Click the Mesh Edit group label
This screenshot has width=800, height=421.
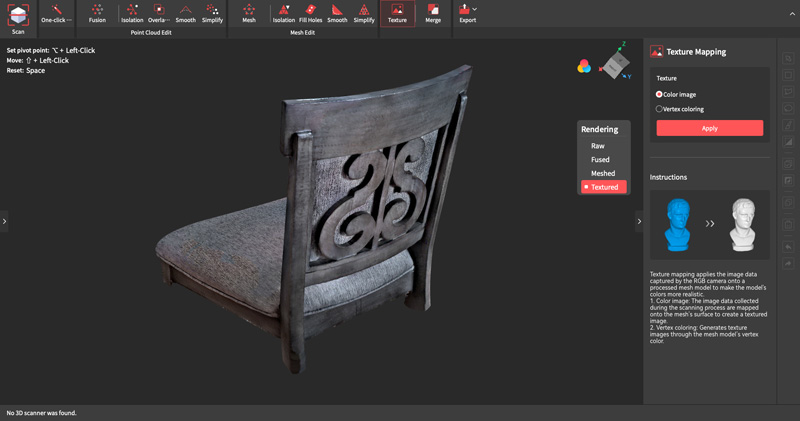click(x=302, y=32)
